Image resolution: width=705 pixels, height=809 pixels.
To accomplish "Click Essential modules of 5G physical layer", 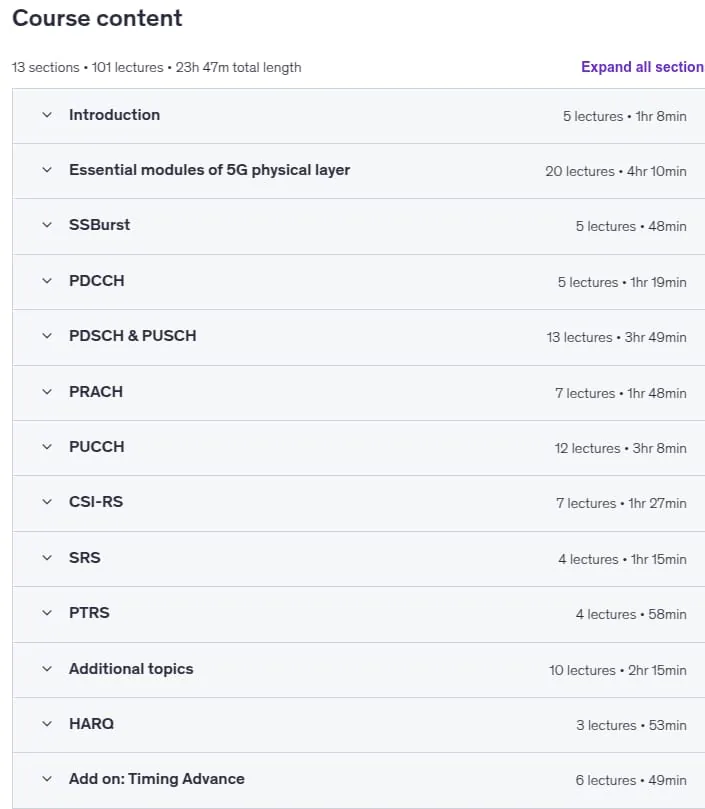I will (210, 170).
